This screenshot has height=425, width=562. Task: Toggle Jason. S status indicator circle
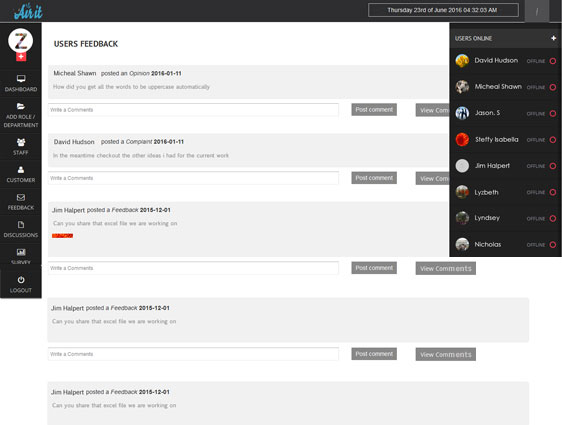click(553, 114)
